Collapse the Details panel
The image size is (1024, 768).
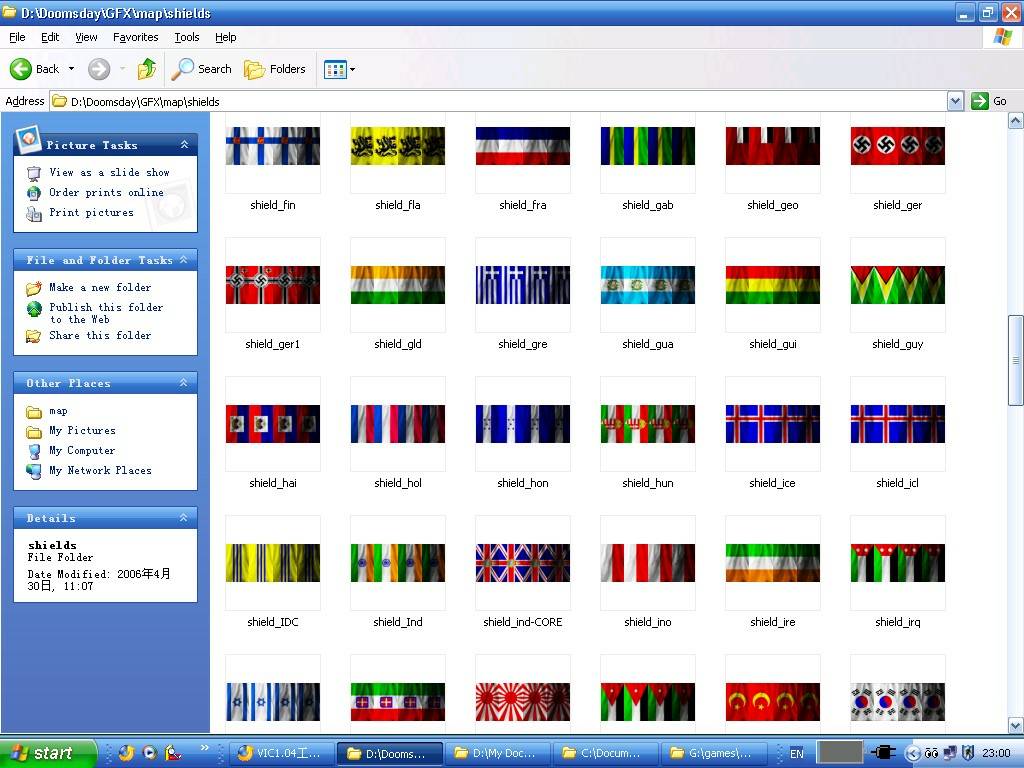coord(184,518)
